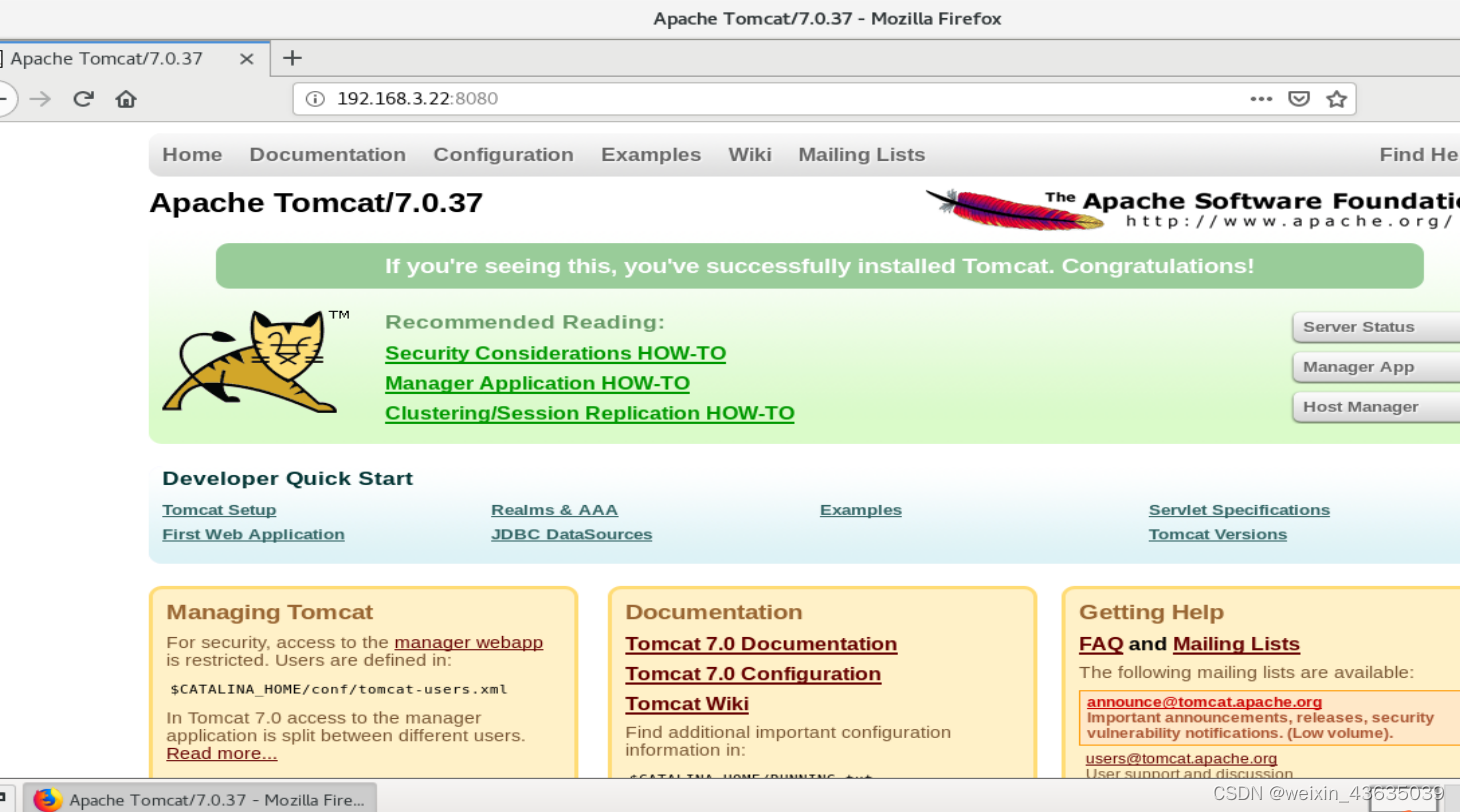The height and width of the screenshot is (812, 1460).
Task: Open Tomcat Wiki link
Action: (687, 704)
